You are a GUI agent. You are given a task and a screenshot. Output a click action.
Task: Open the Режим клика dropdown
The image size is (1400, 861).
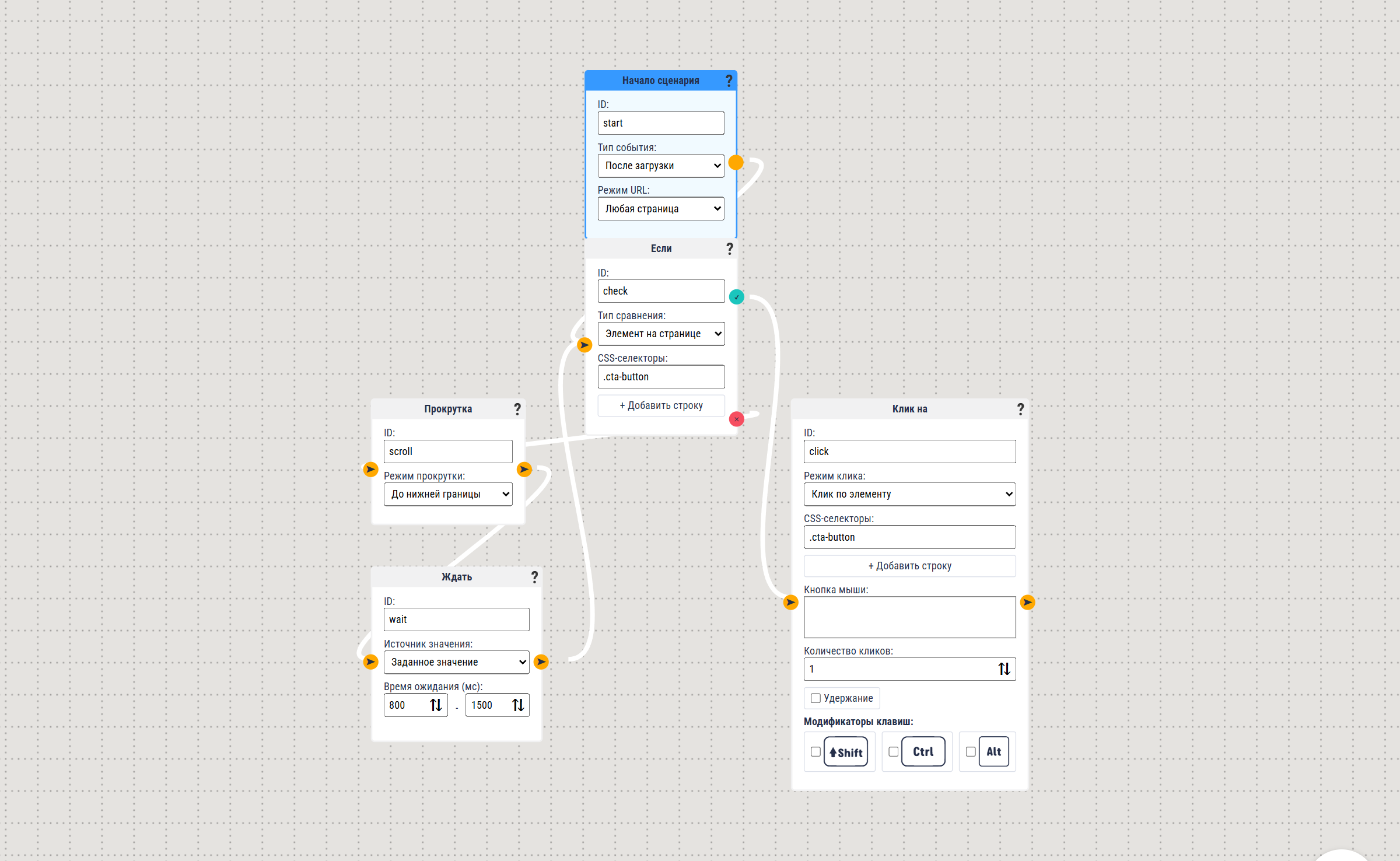coord(909,494)
